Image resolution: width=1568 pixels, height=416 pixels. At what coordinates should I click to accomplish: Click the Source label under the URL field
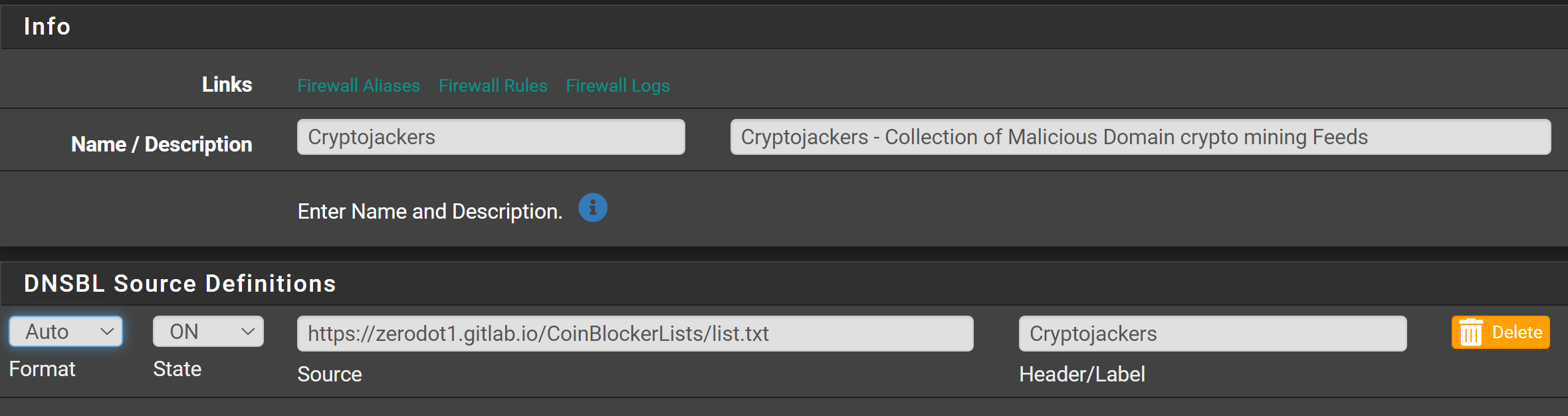(x=329, y=374)
